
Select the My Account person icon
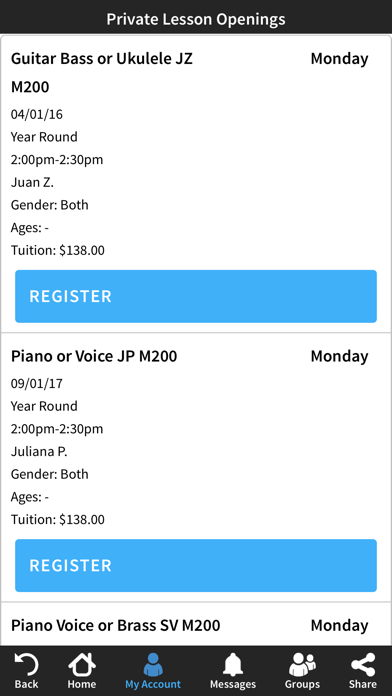153,664
